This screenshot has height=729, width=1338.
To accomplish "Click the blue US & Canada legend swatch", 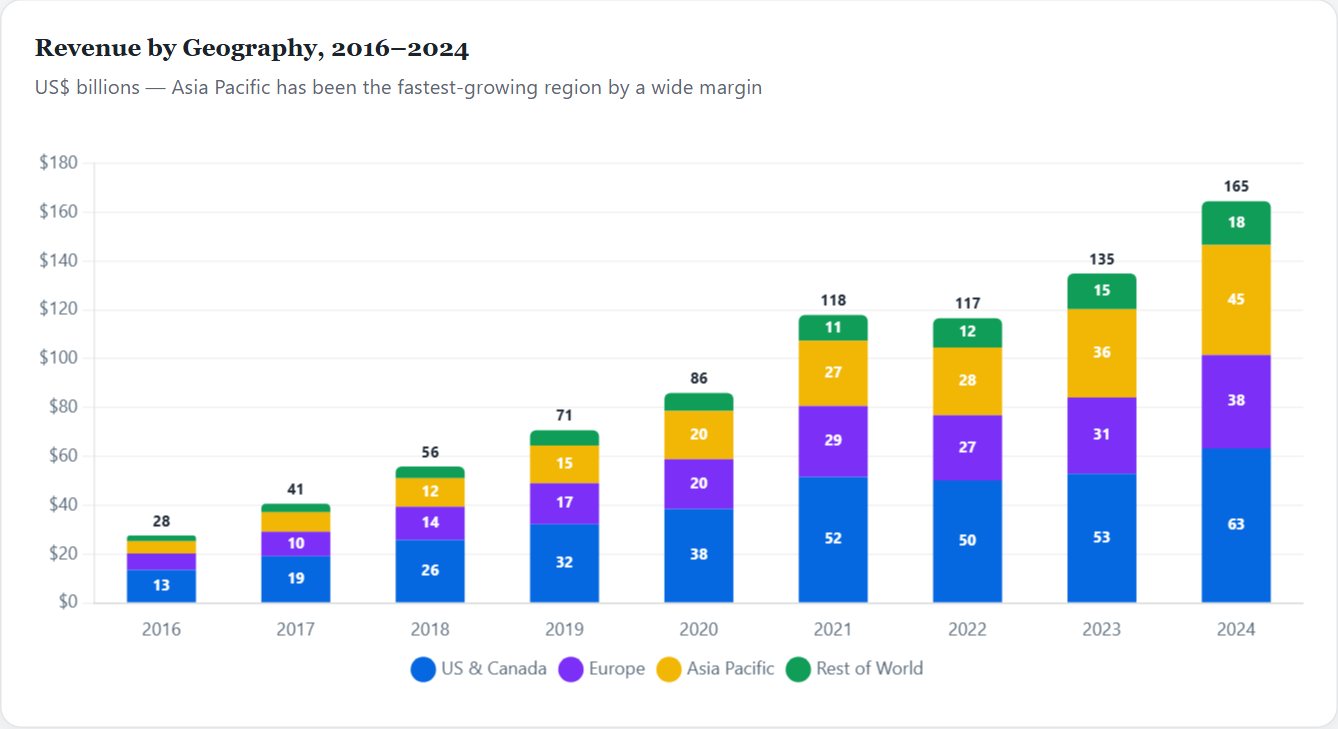I will click(x=423, y=669).
